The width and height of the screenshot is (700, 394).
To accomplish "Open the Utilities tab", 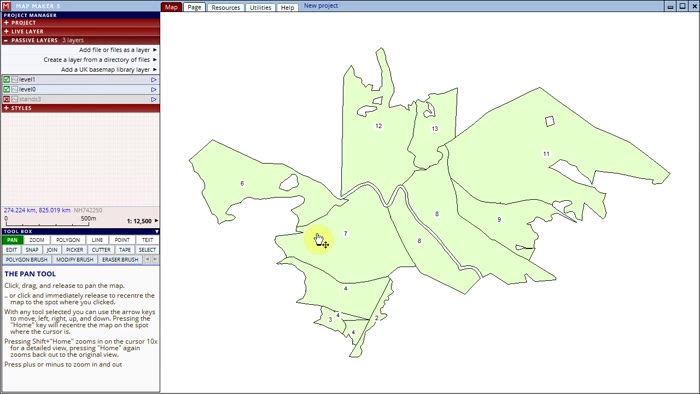I will tap(260, 8).
